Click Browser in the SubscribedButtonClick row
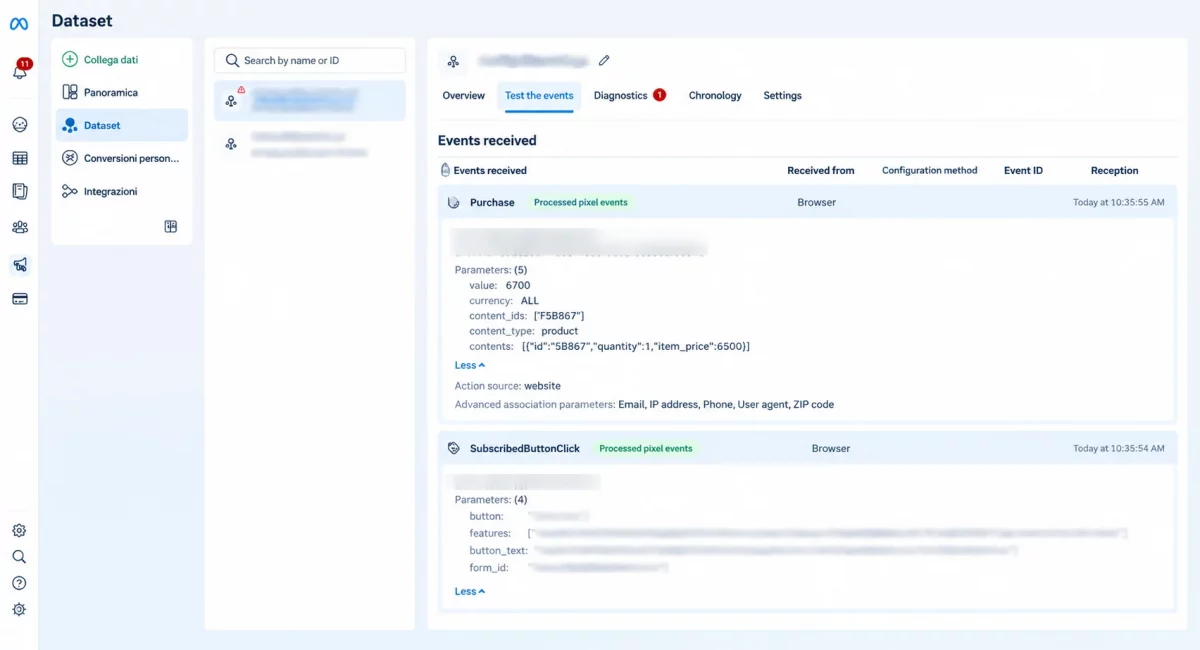 pos(830,448)
